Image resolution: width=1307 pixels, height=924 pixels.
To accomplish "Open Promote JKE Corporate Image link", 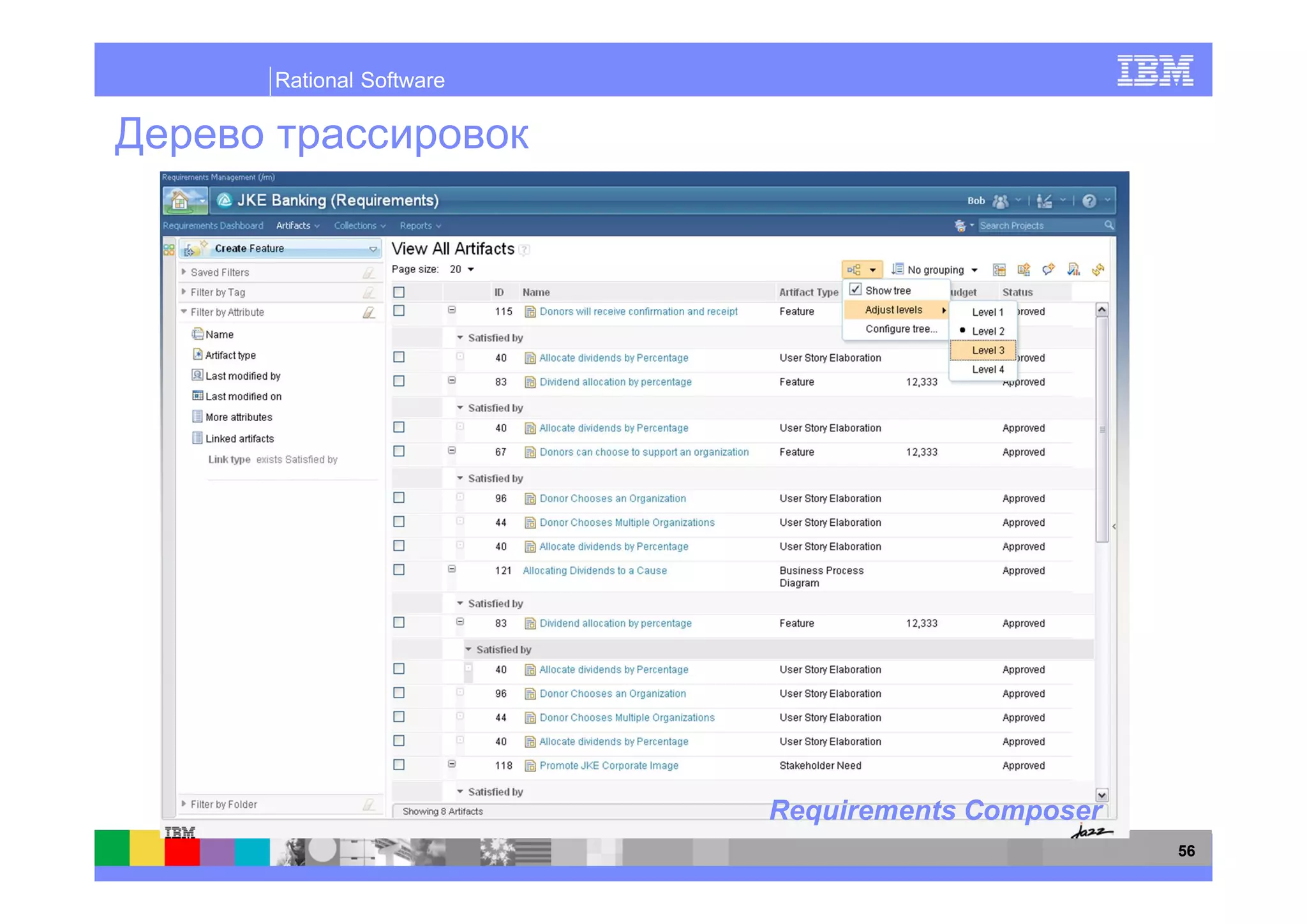I will tap(609, 766).
